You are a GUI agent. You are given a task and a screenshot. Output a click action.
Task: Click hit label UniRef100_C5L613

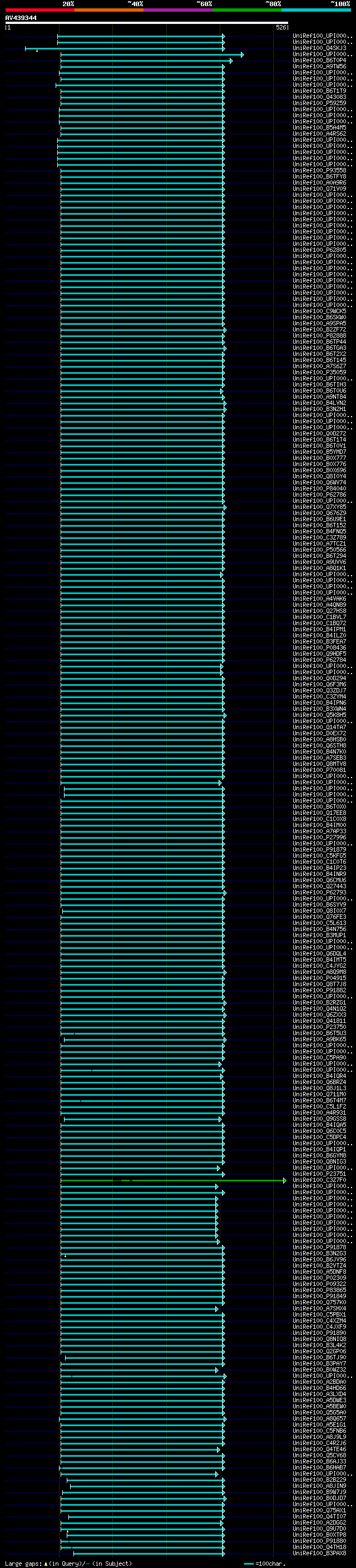(319, 923)
